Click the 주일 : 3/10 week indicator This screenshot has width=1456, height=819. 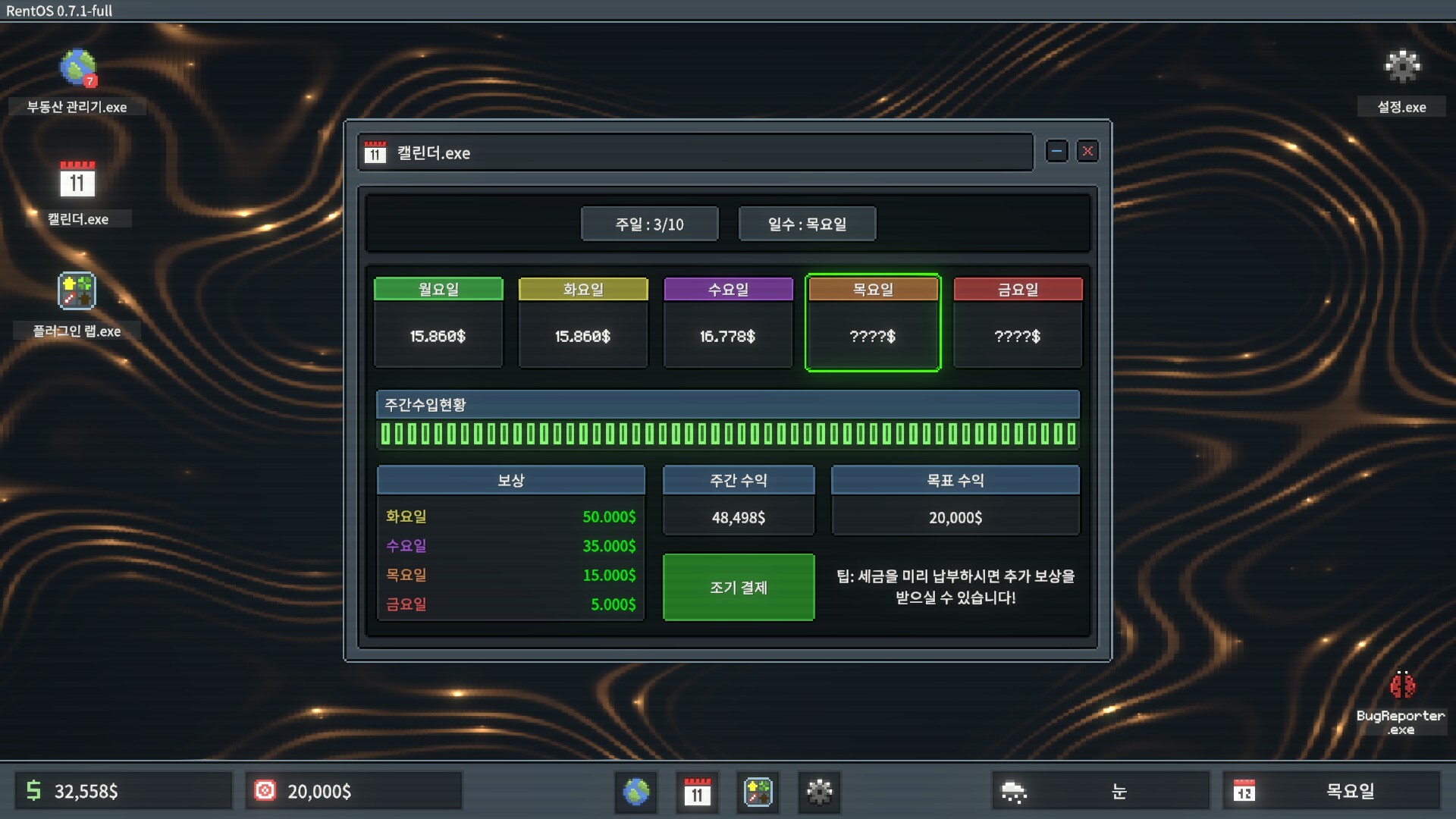point(649,224)
